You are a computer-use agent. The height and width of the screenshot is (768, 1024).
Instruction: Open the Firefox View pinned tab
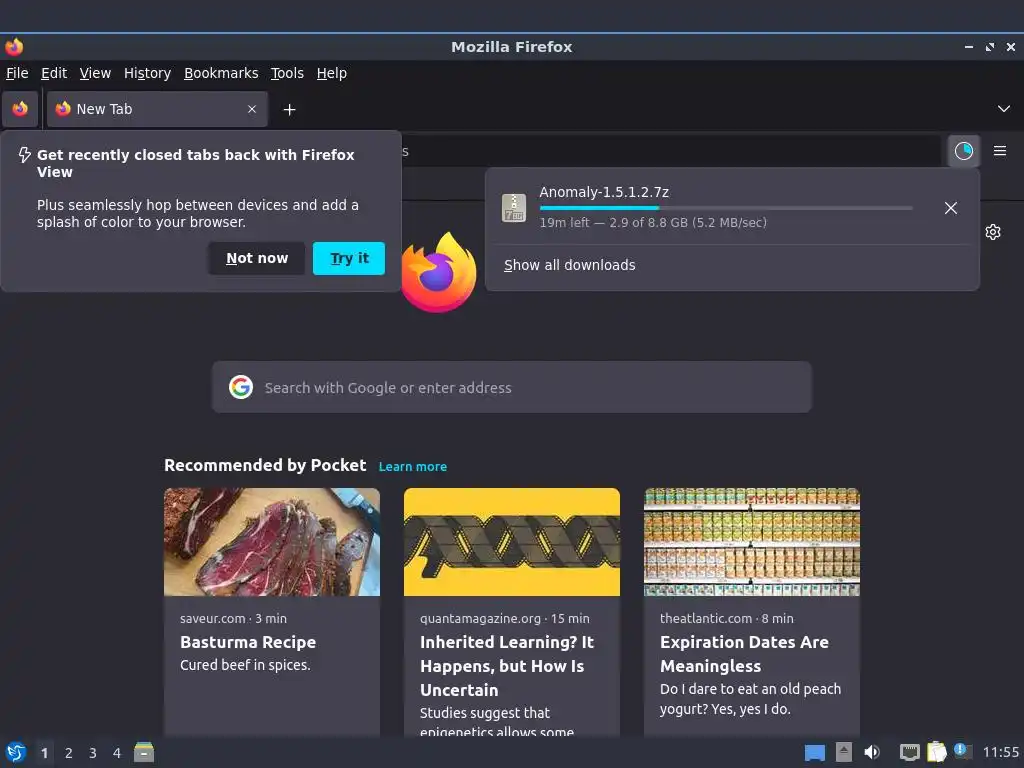20,109
